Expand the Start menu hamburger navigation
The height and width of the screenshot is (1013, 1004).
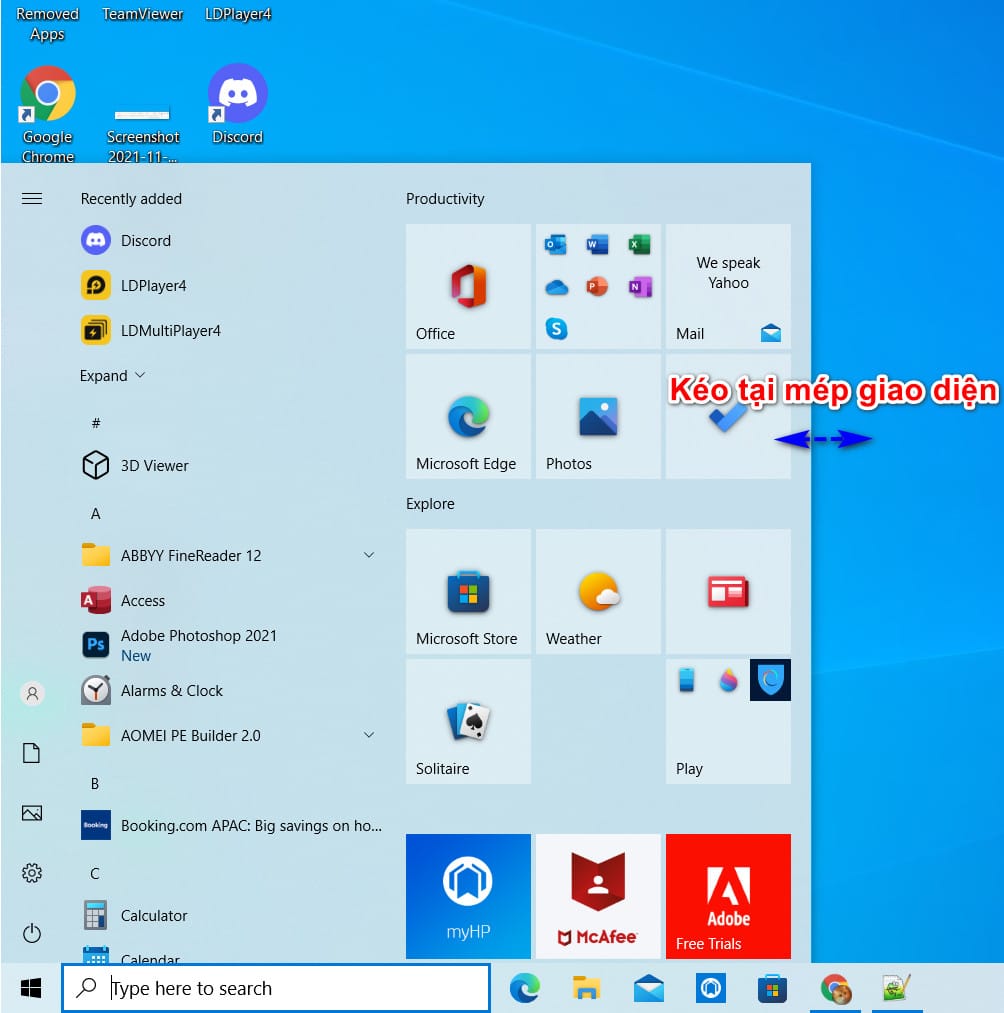pyautogui.click(x=32, y=198)
